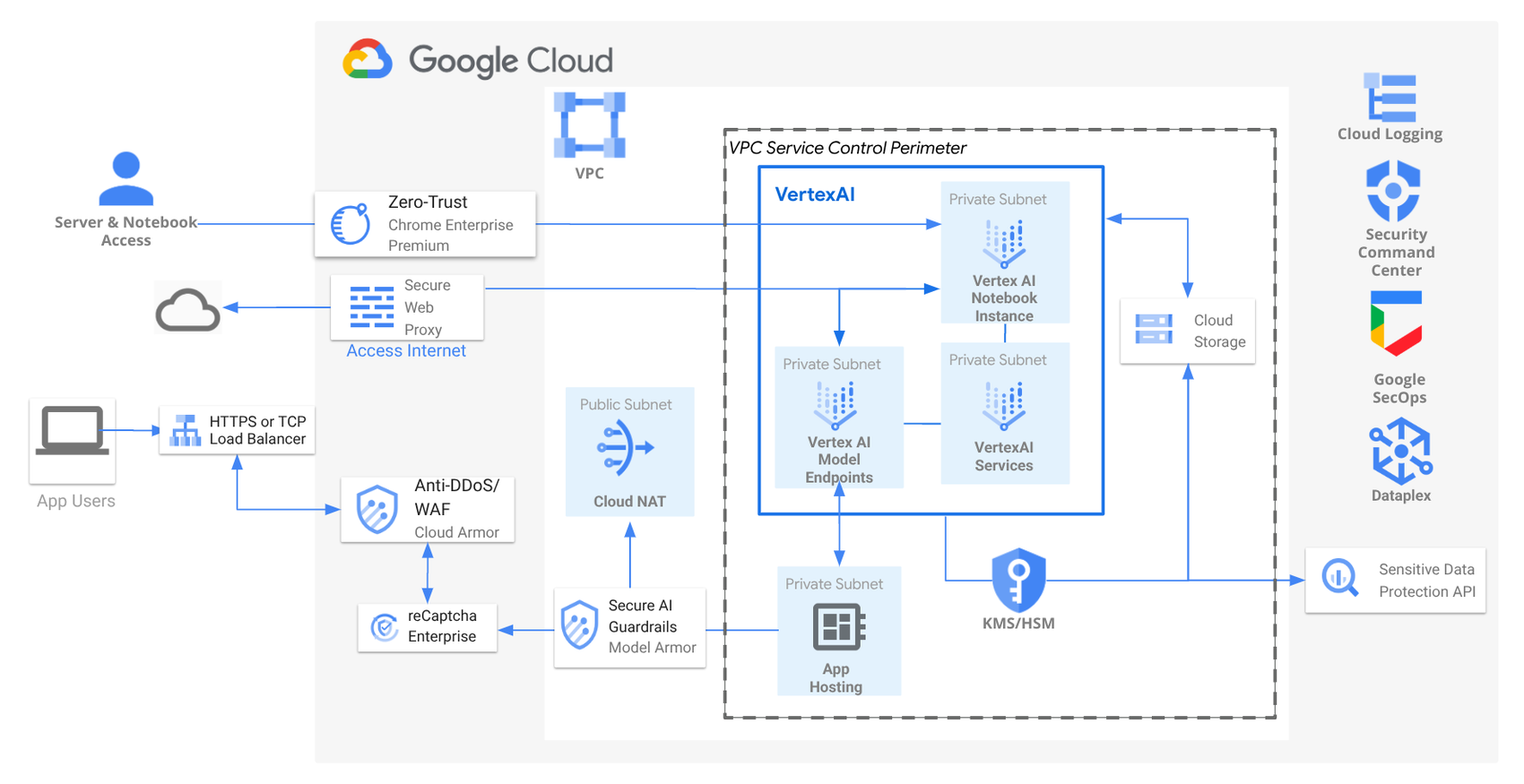Select the Cloud NAT label

tap(629, 502)
